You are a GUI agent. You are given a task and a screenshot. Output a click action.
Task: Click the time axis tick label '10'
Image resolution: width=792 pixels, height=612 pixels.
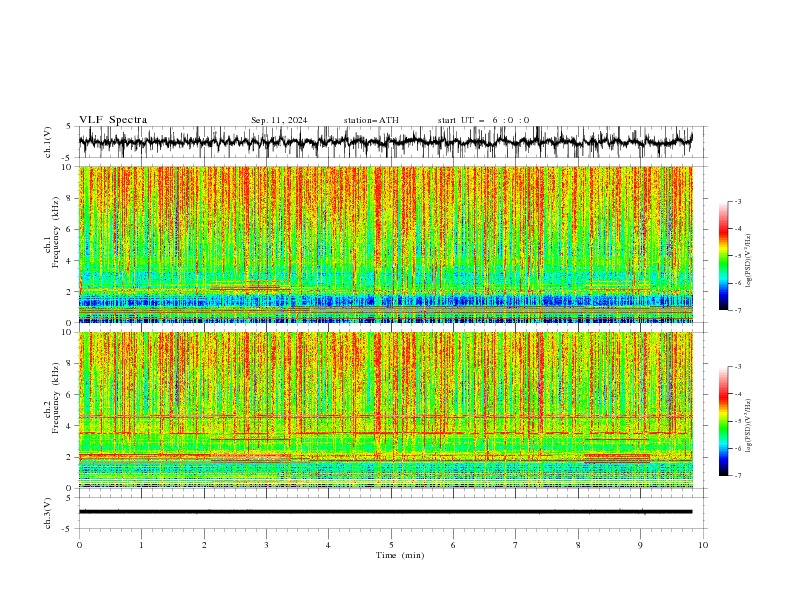pyautogui.click(x=703, y=545)
